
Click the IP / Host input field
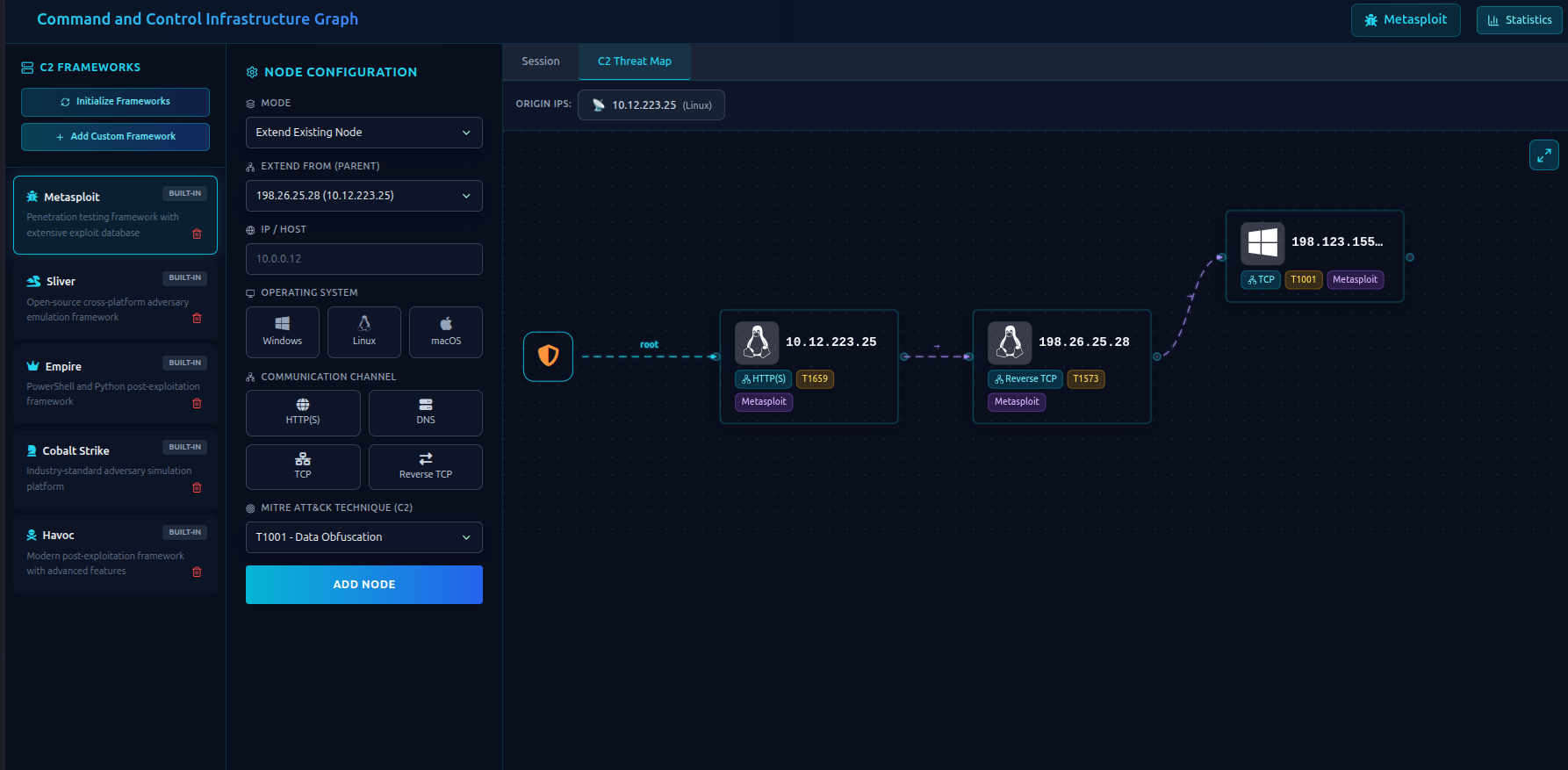click(x=364, y=259)
